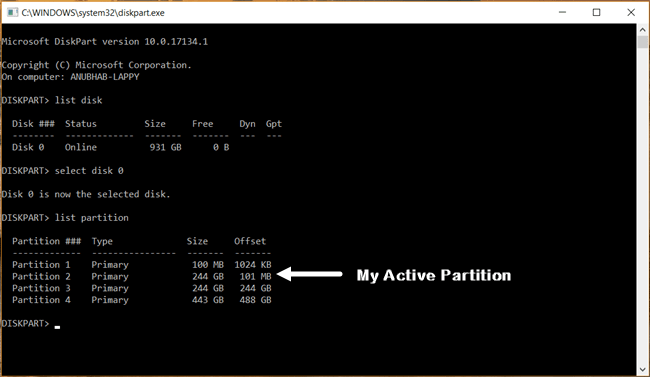This screenshot has height=377, width=650.
Task: Click the 'Offset' column header
Action: coord(250,241)
